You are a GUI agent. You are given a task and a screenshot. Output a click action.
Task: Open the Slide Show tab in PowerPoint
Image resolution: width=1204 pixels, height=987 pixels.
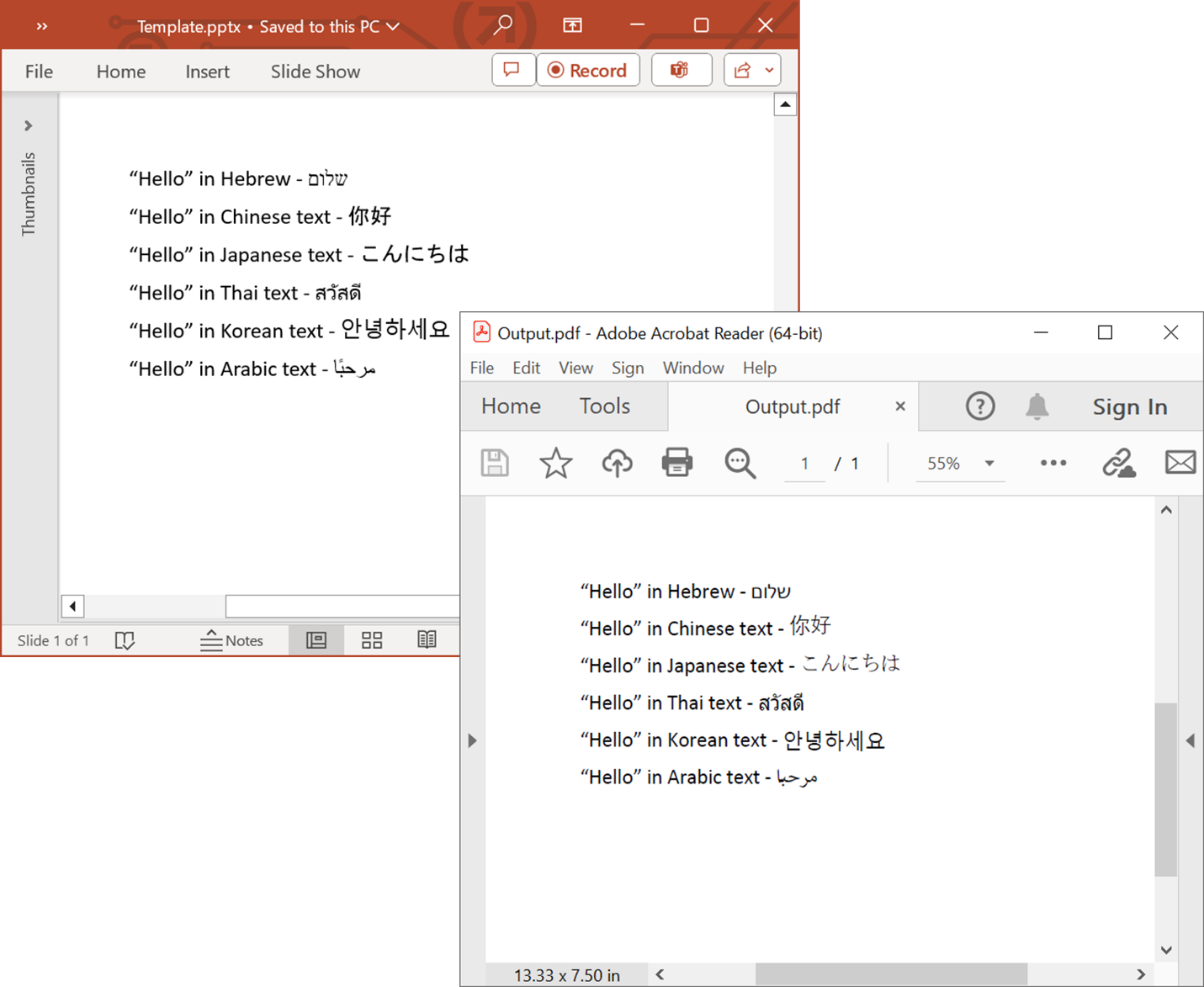pyautogui.click(x=316, y=72)
